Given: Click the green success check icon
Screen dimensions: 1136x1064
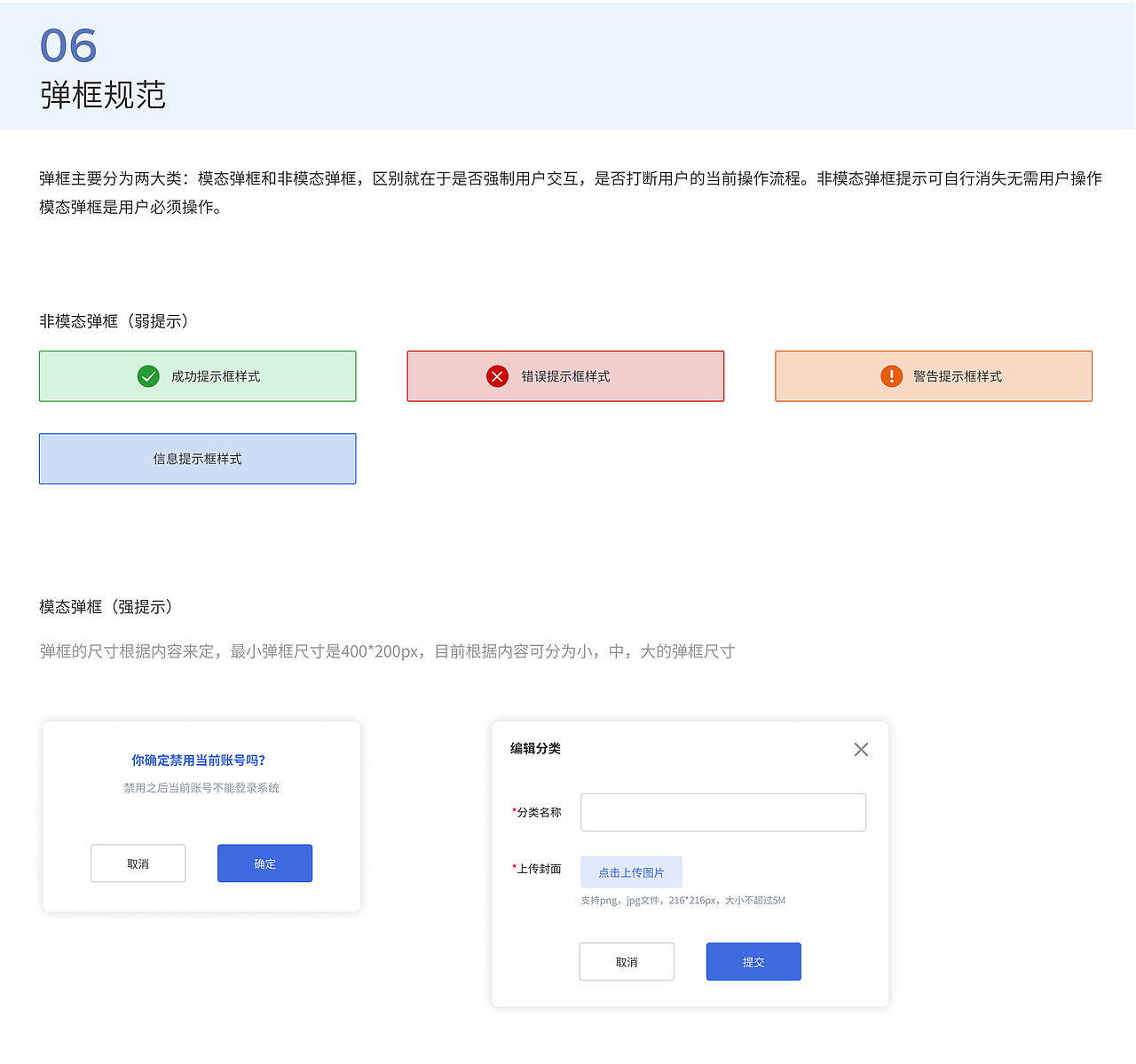Looking at the screenshot, I should [148, 375].
